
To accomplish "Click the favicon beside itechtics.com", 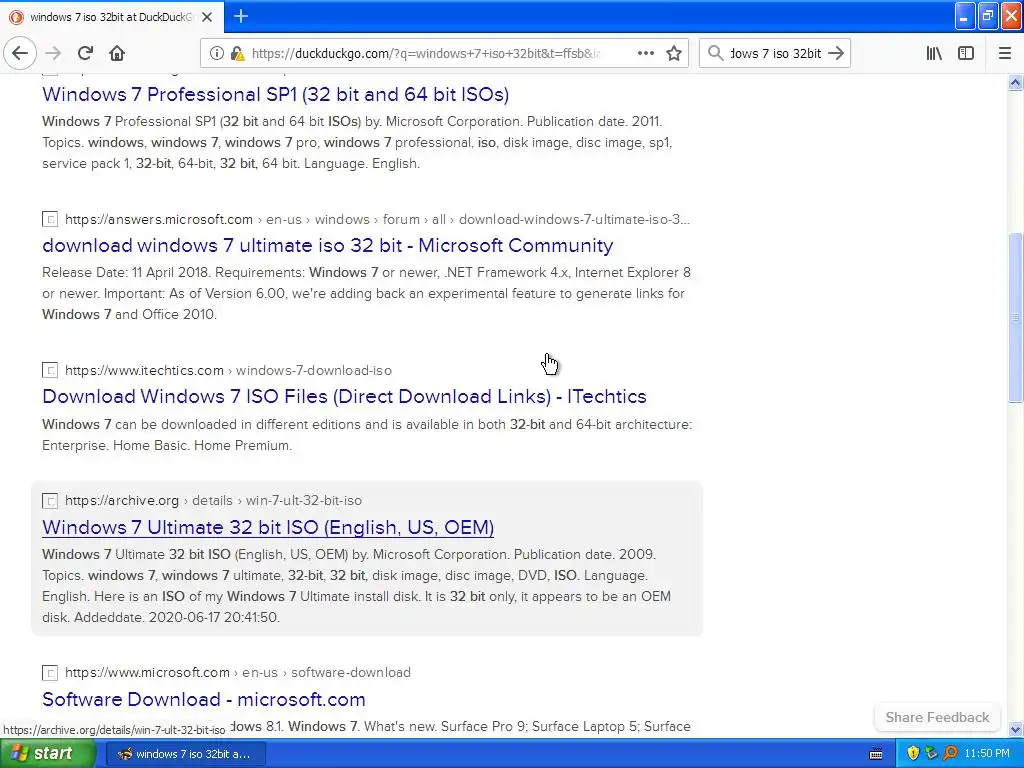I will [x=50, y=370].
